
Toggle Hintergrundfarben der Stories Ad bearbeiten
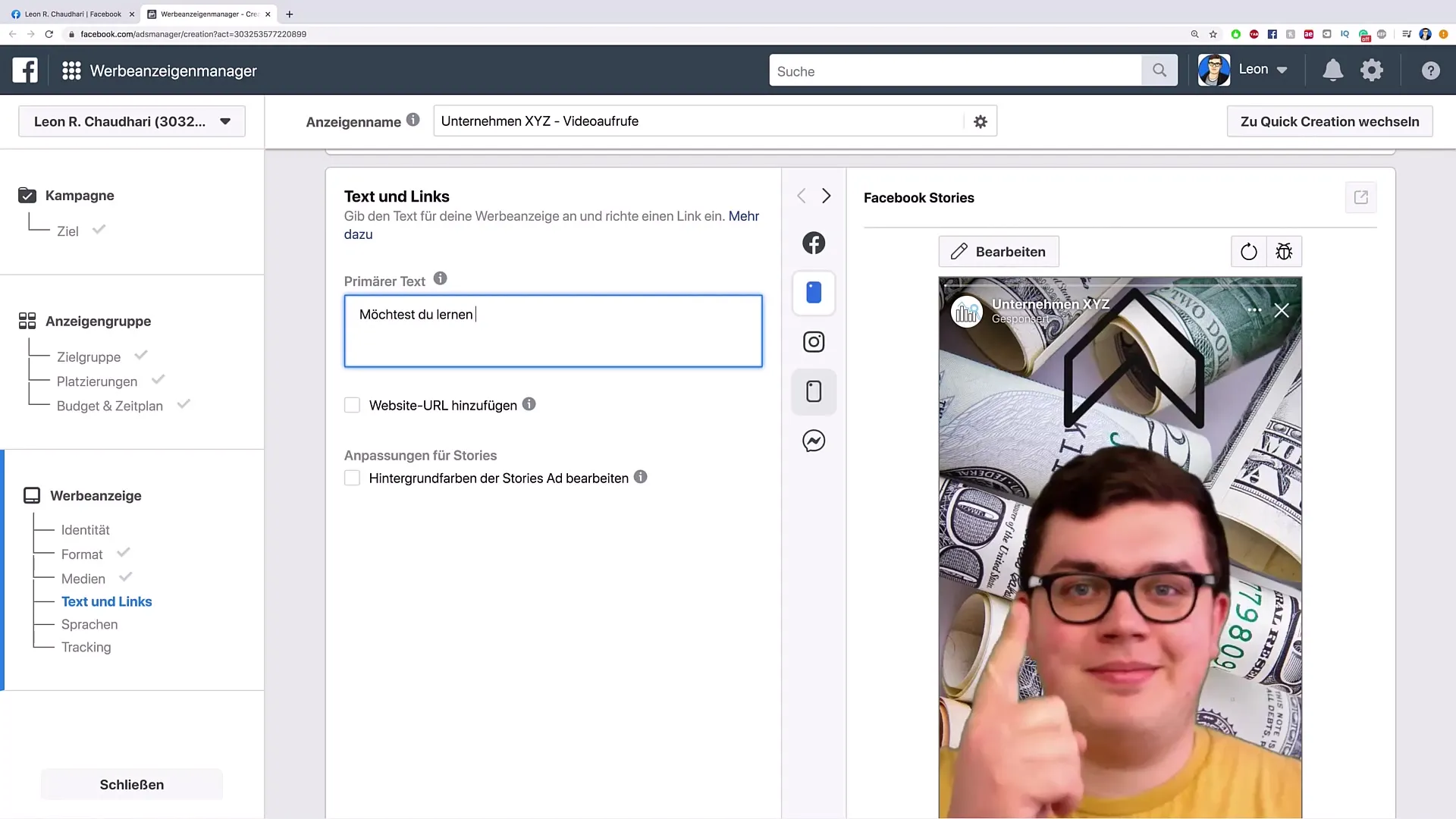pyautogui.click(x=351, y=478)
